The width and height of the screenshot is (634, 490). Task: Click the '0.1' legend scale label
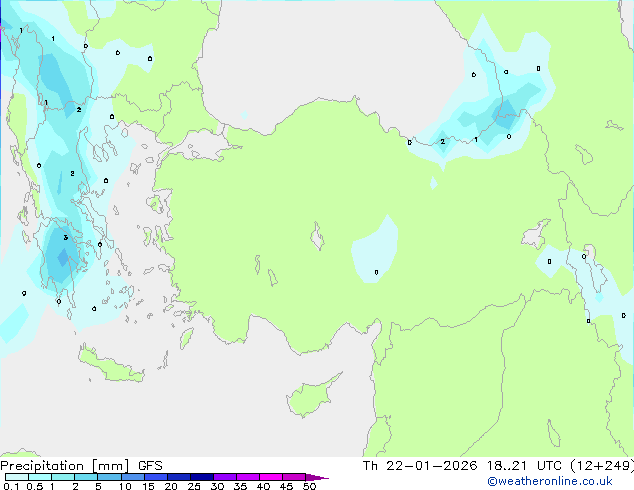pyautogui.click(x=11, y=486)
